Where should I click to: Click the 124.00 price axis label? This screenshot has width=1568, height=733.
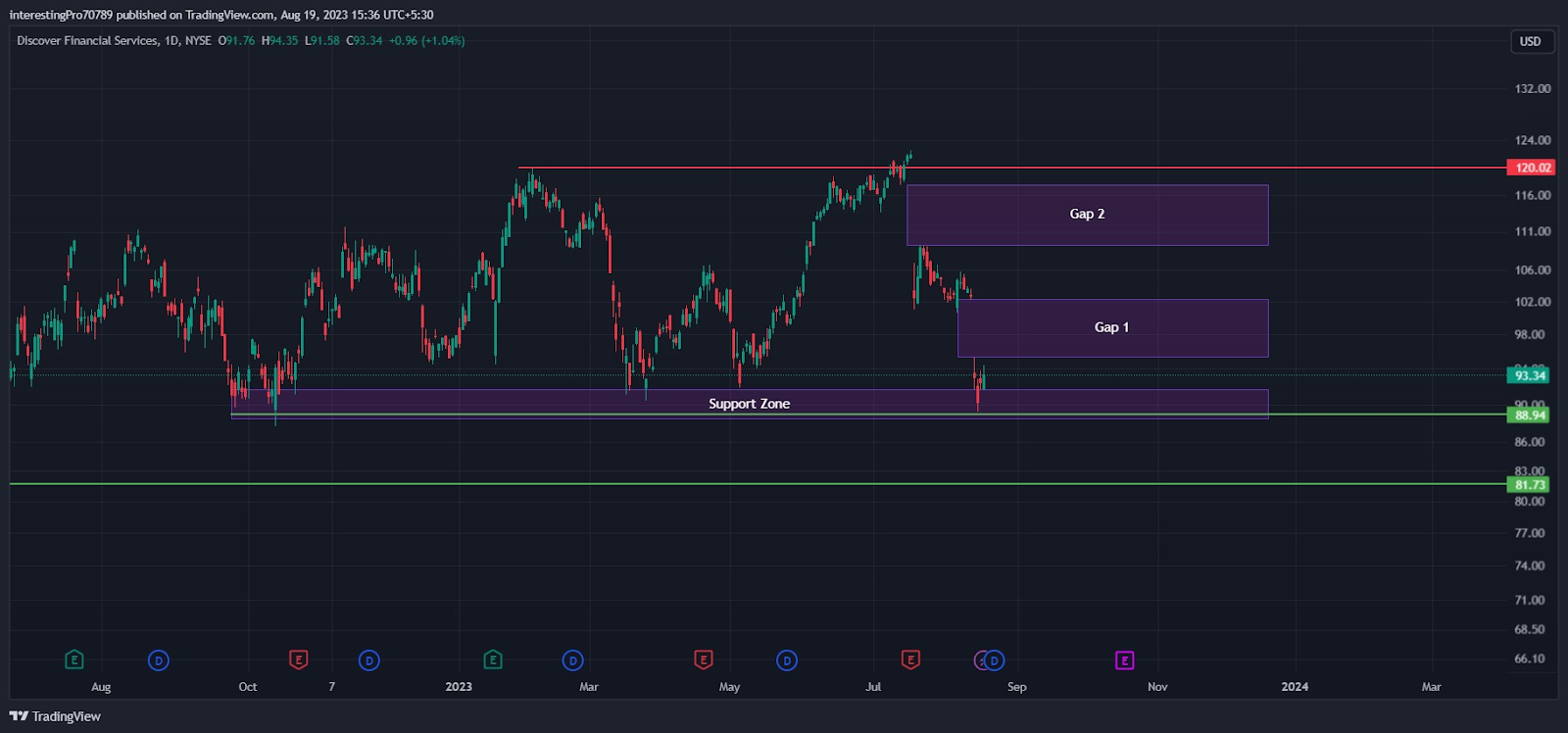1533,140
